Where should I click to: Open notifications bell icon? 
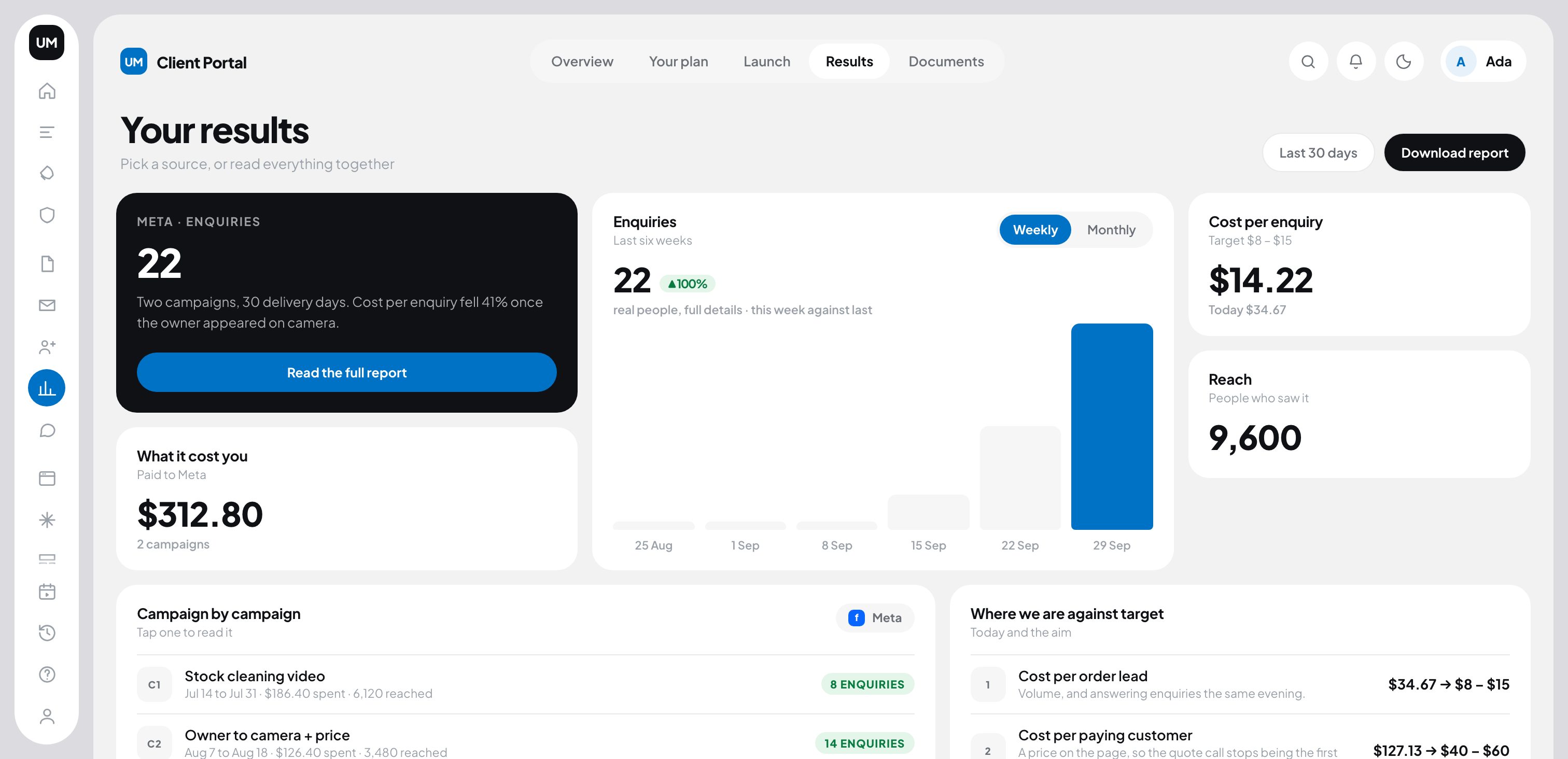pyautogui.click(x=1355, y=62)
